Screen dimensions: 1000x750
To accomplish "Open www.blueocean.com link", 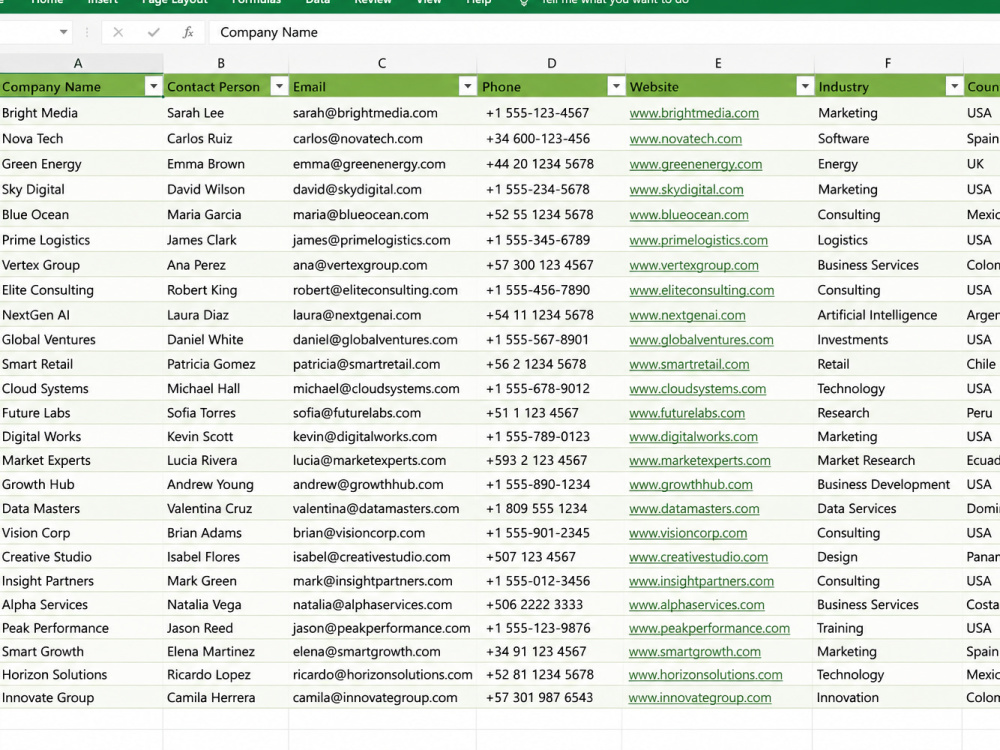I will [689, 215].
